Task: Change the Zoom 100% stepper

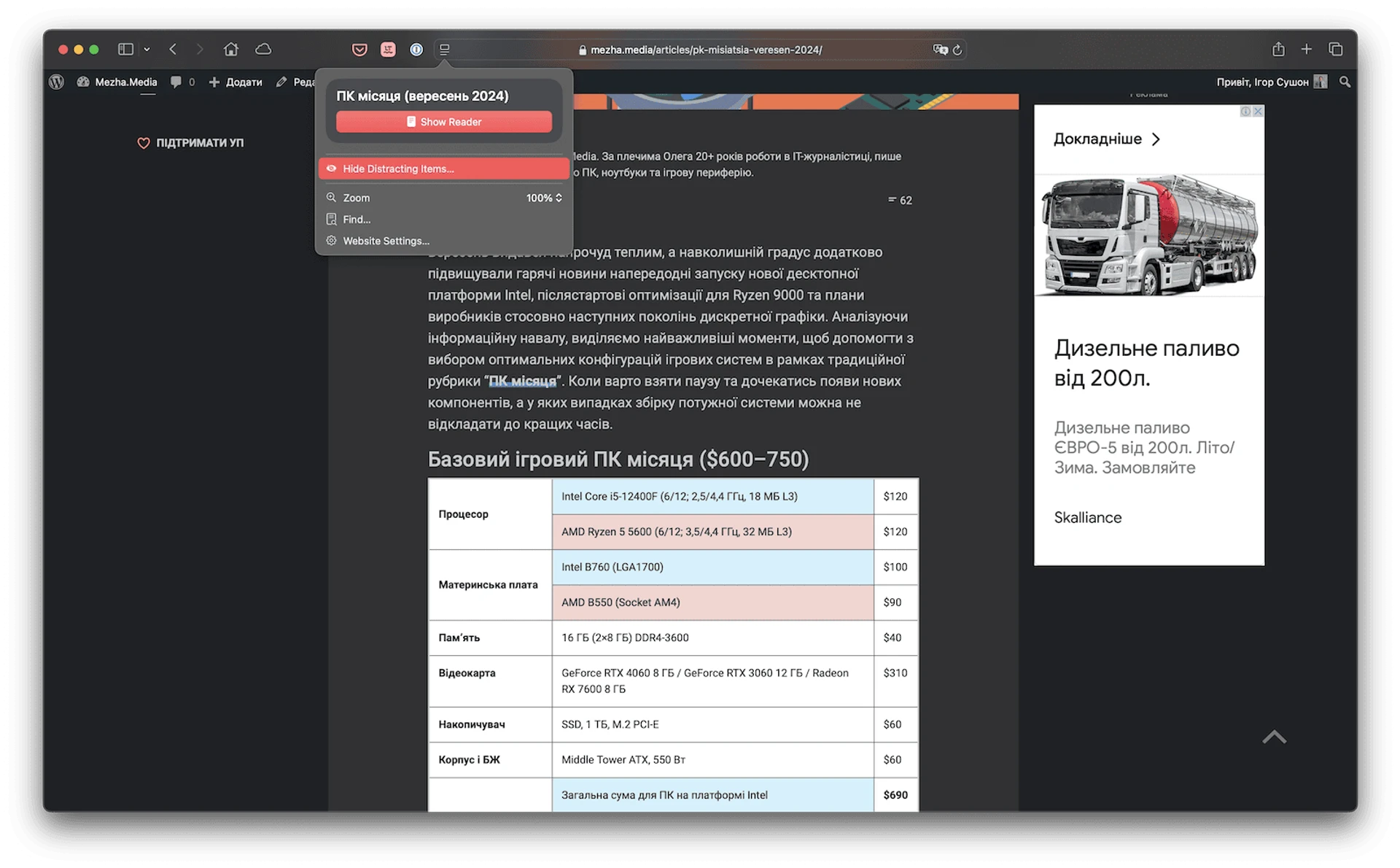Action: [x=544, y=198]
